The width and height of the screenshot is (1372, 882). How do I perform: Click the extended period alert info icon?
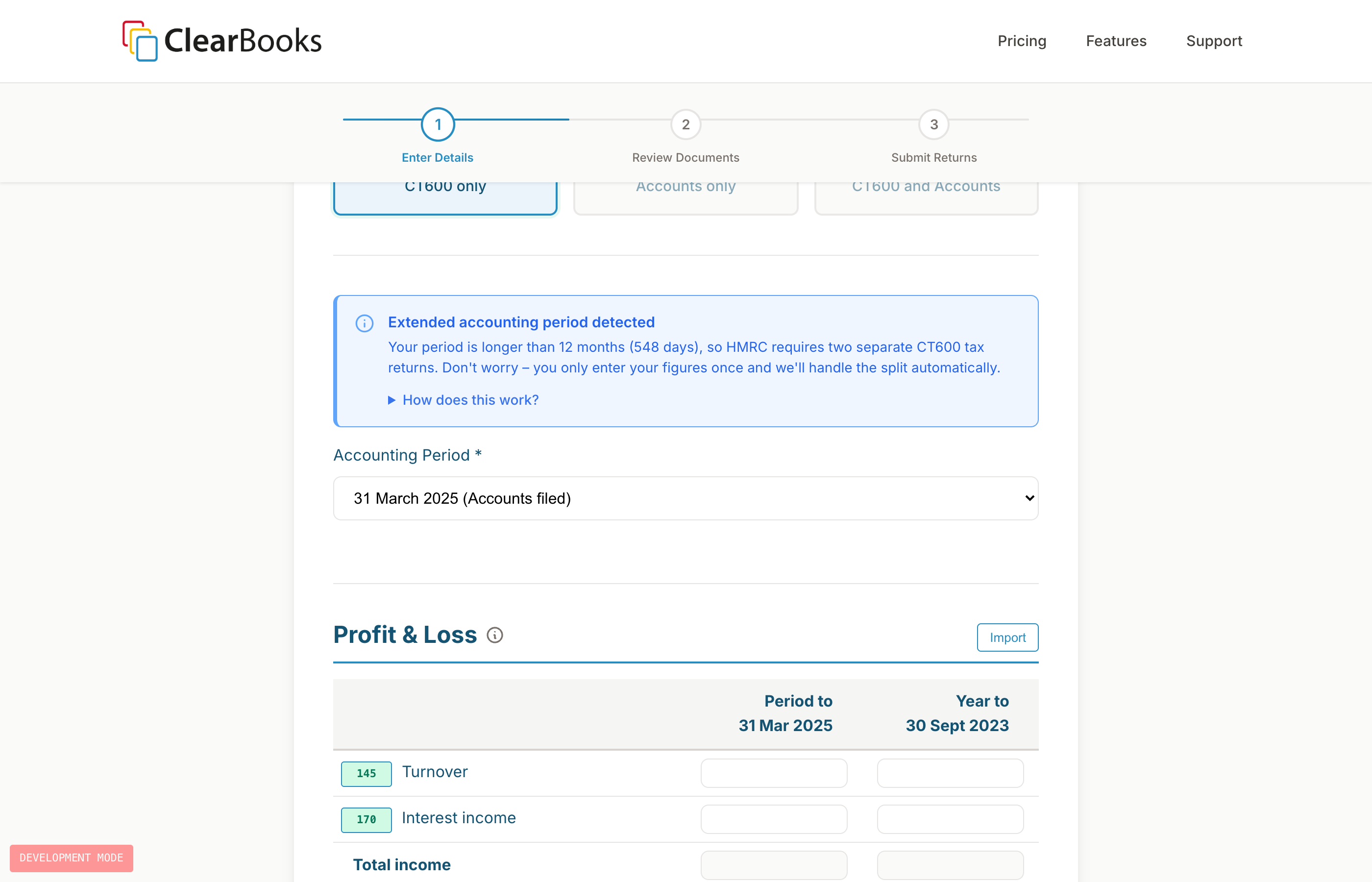(365, 323)
